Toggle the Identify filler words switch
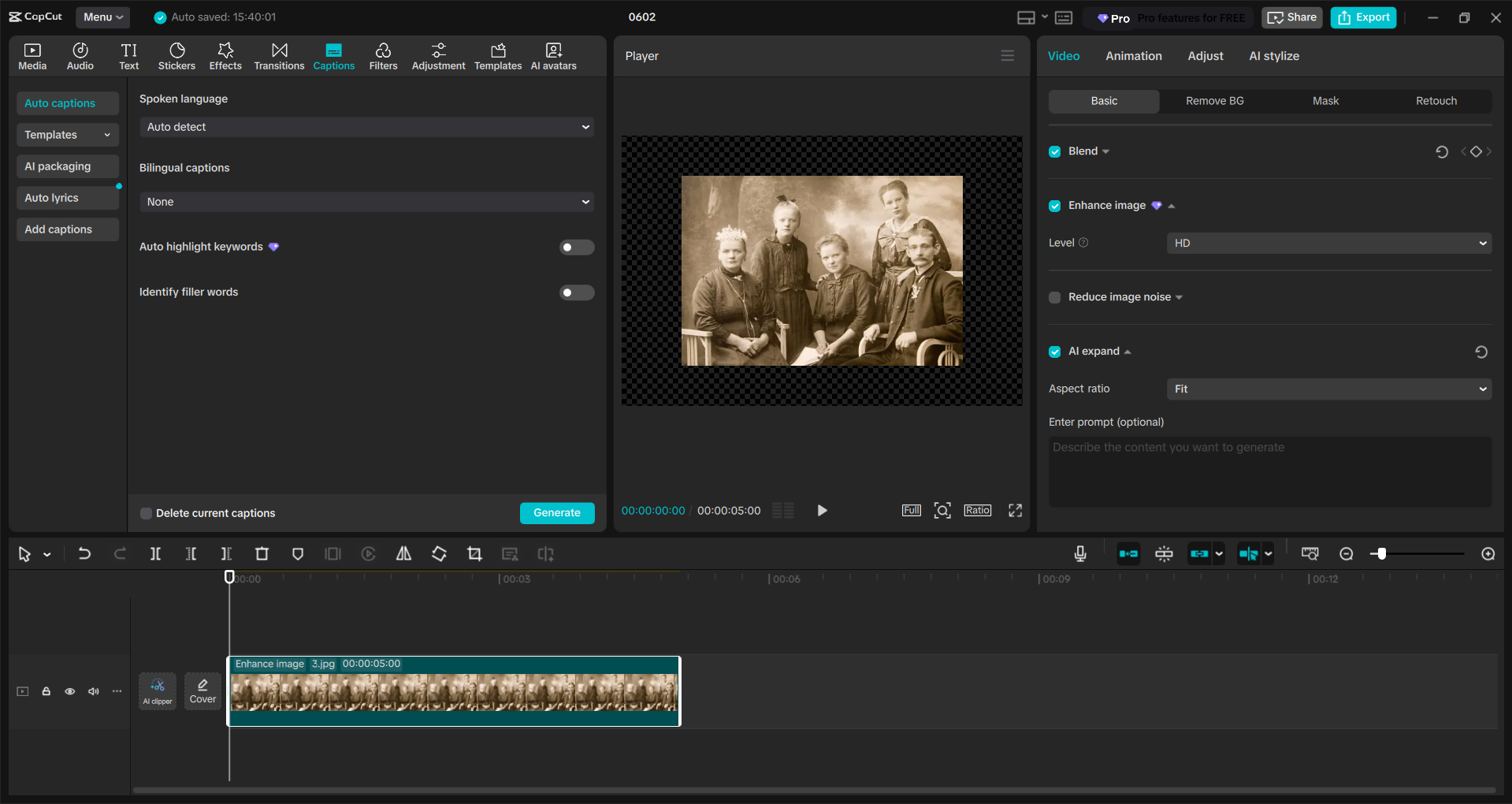The image size is (1512, 804). (576, 292)
